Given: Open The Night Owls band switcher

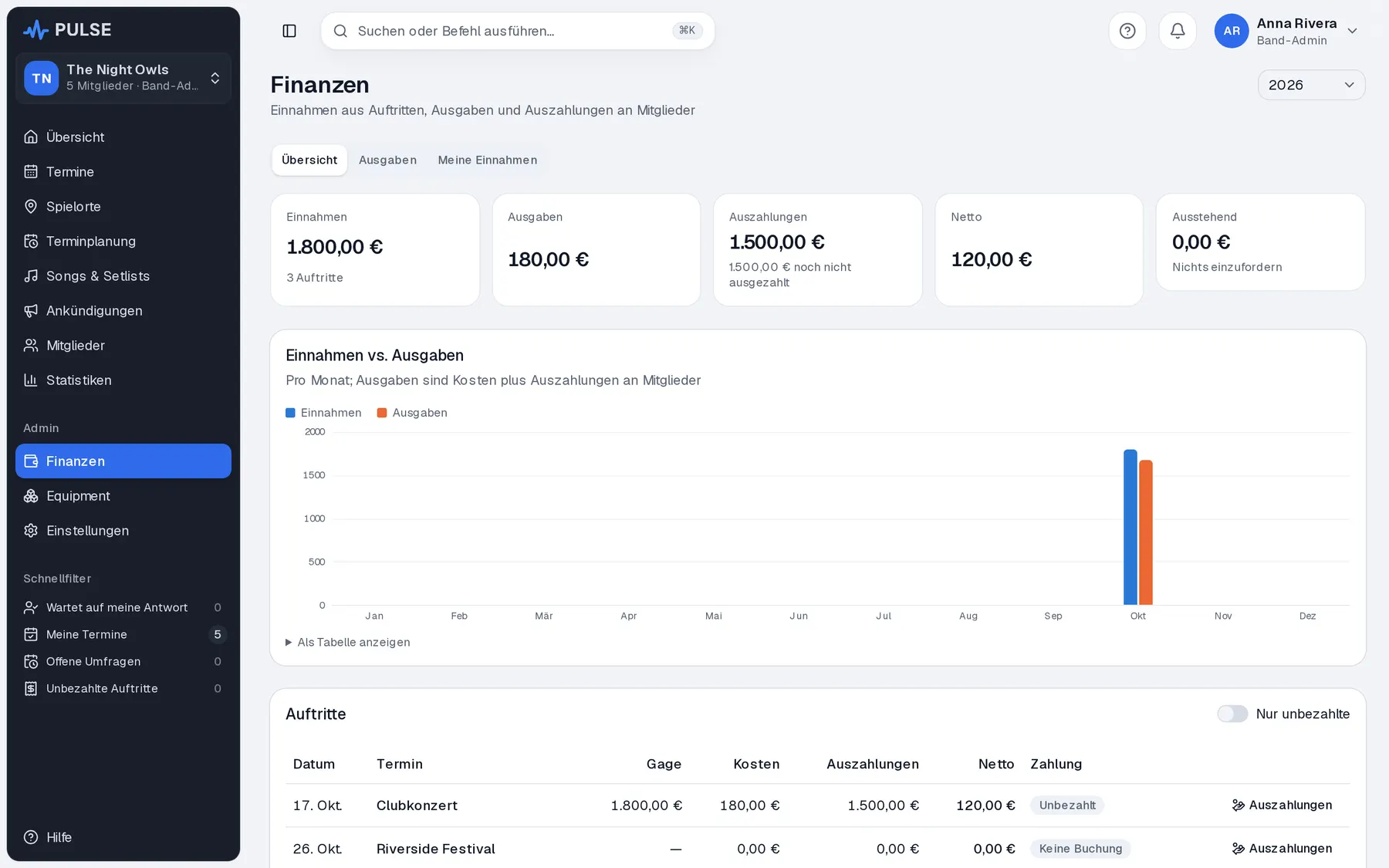Looking at the screenshot, I should point(123,78).
